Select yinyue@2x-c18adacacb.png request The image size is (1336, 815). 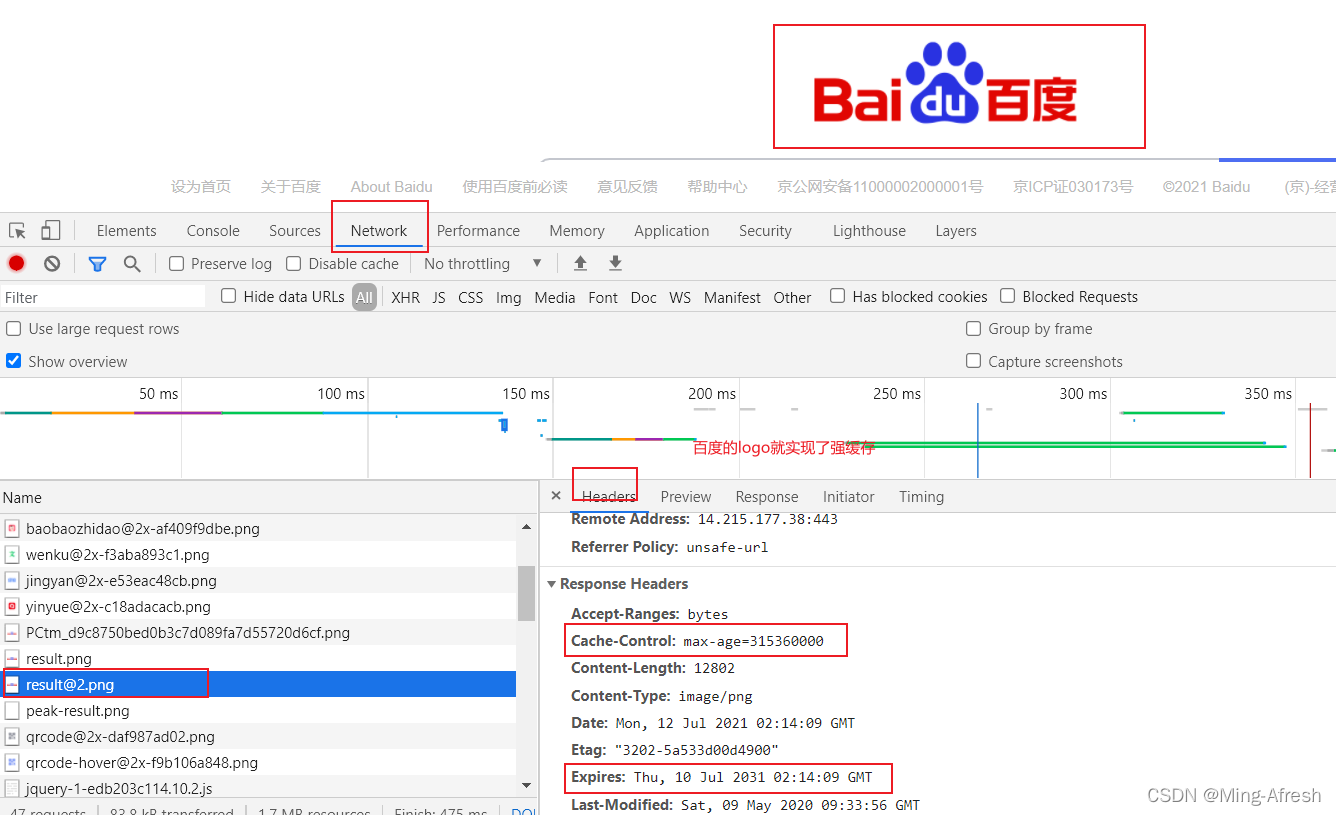(x=258, y=606)
